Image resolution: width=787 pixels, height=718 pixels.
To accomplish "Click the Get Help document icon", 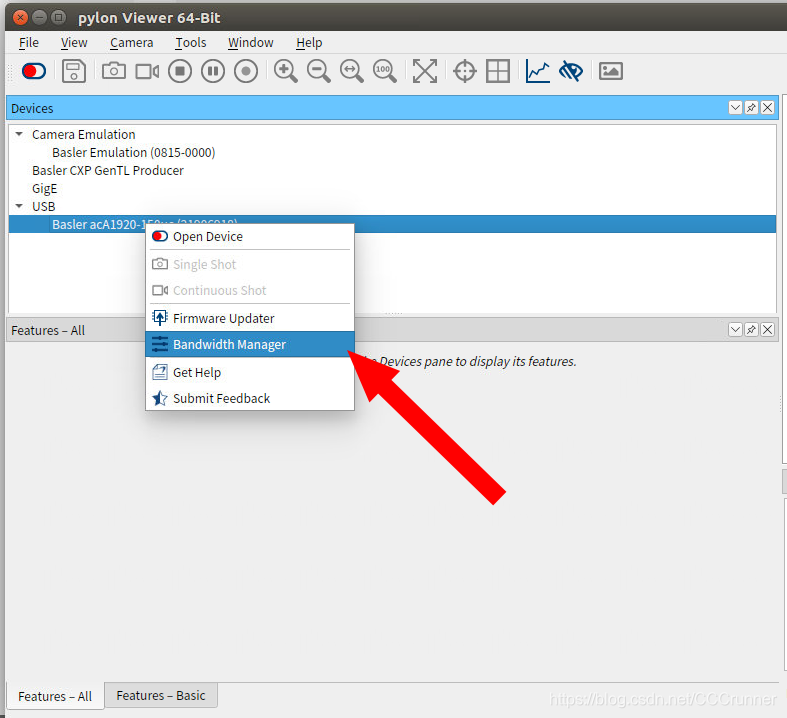I will 160,372.
